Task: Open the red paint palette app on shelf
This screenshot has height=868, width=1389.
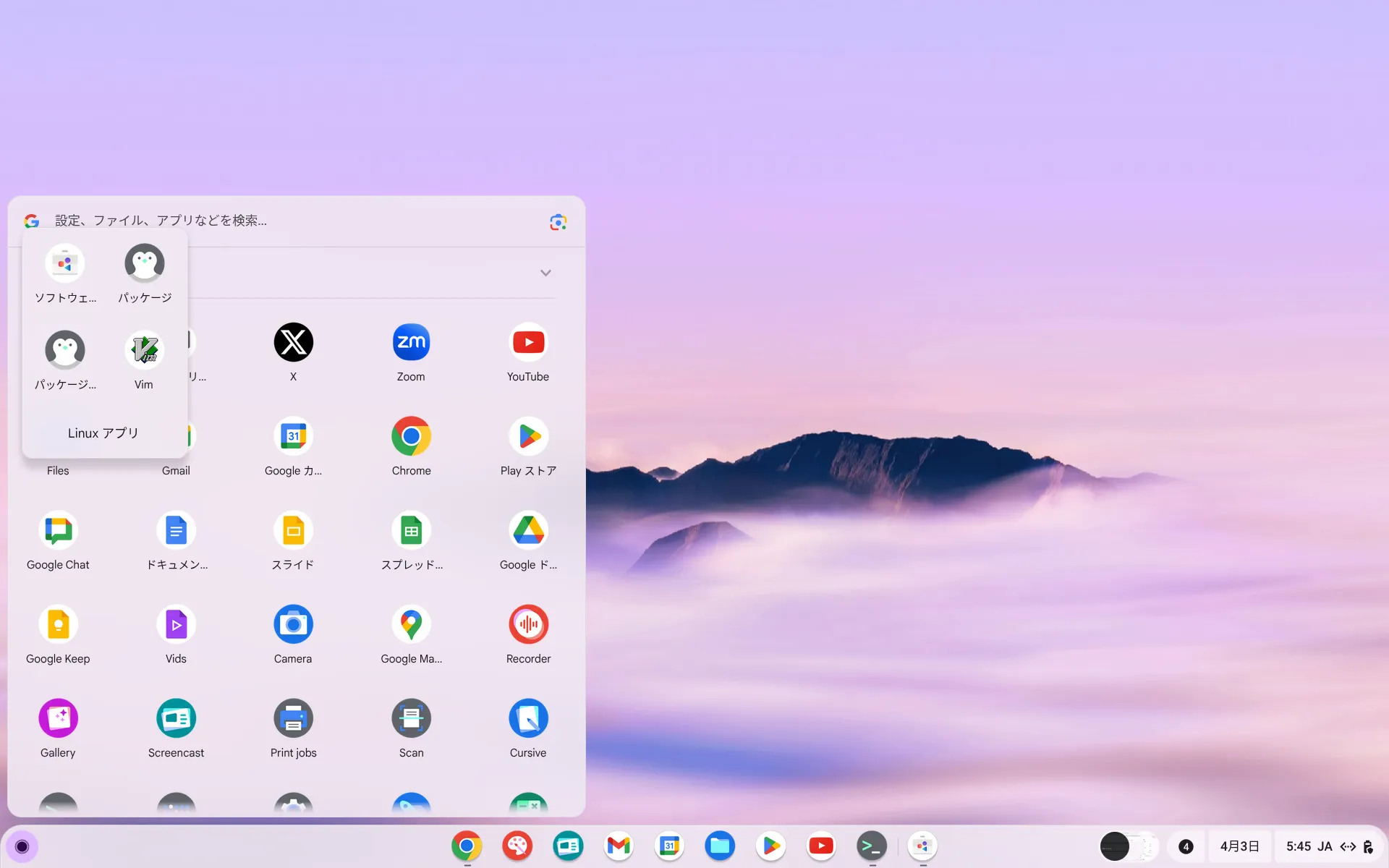Action: [x=517, y=846]
